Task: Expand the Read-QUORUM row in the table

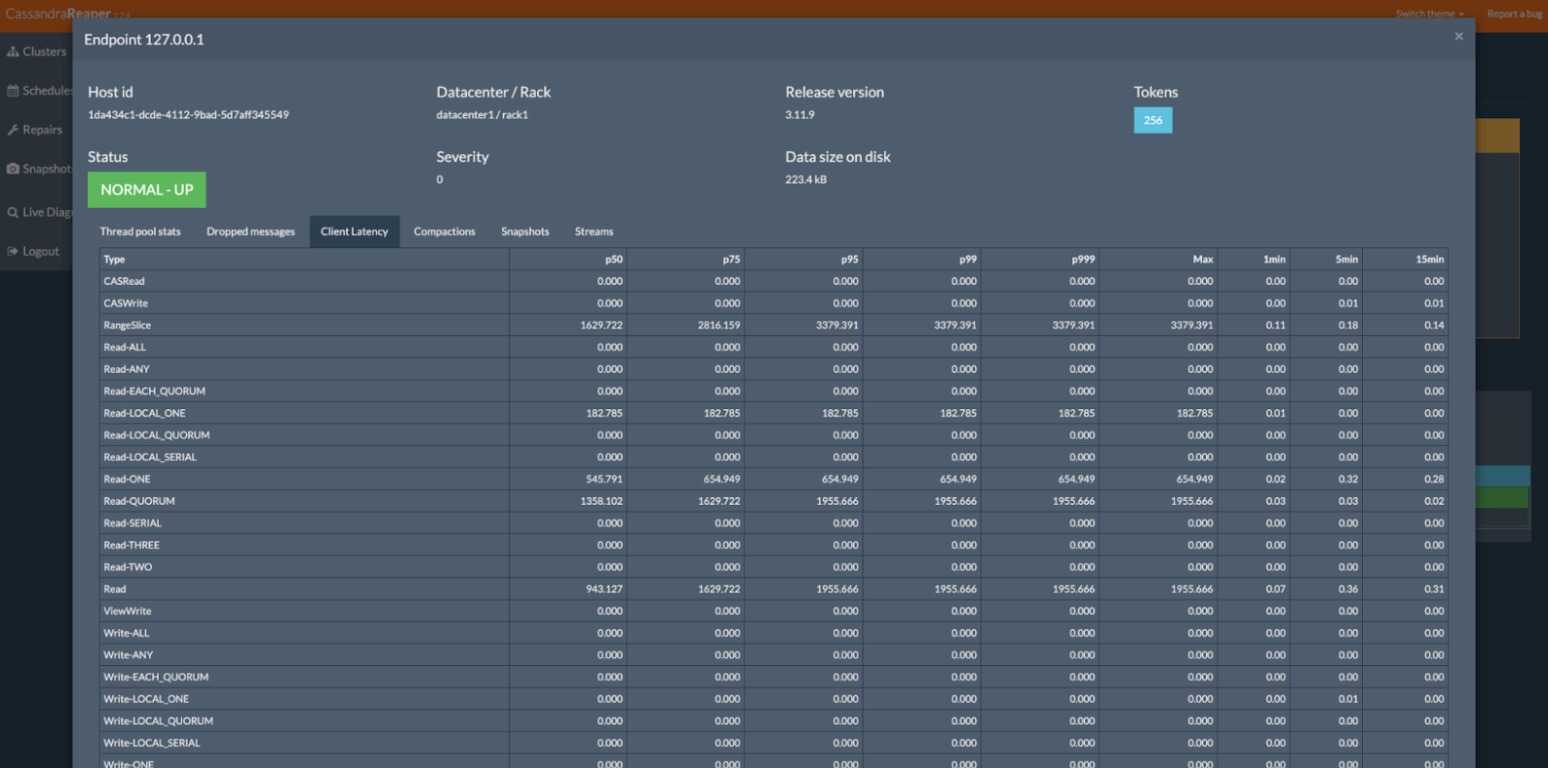Action: [x=139, y=500]
